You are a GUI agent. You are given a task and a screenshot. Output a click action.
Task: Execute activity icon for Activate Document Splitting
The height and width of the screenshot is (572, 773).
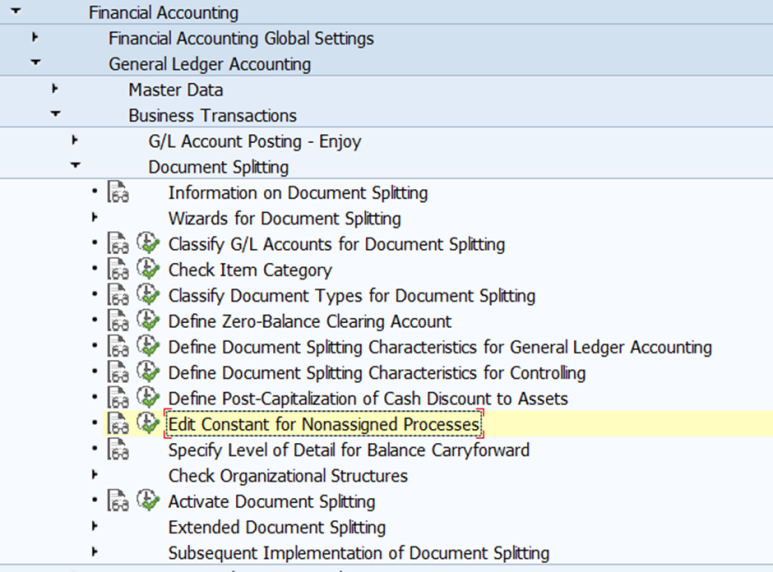[148, 500]
